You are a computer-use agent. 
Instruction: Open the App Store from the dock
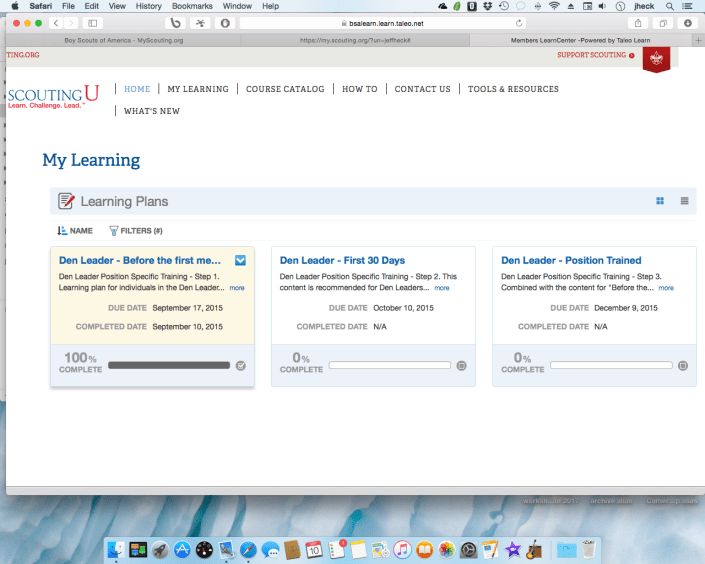[182, 549]
